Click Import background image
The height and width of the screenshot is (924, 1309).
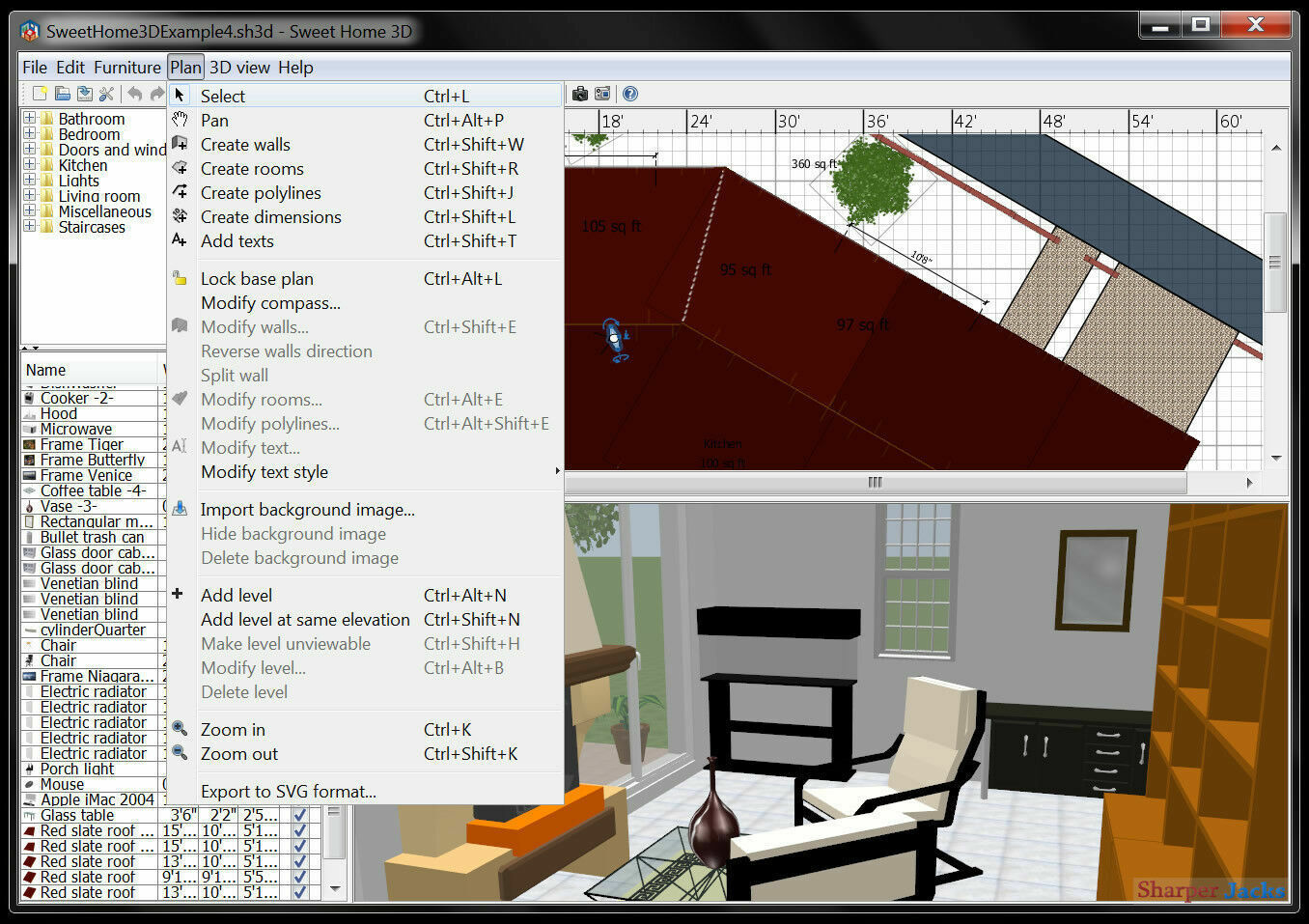click(x=365, y=509)
